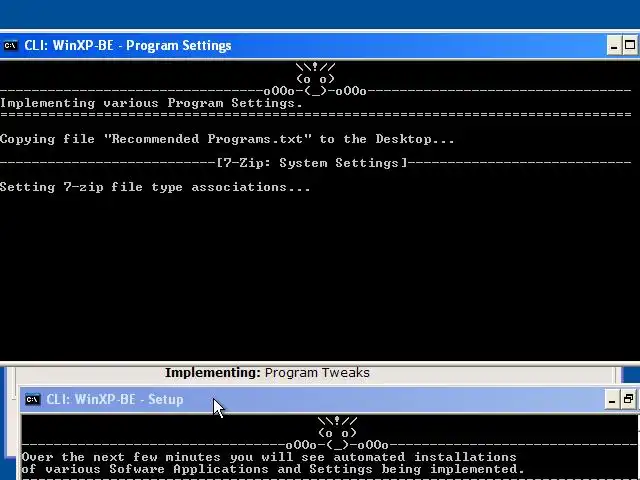
Task: Click 'Over the next few minutes' line in Setup
Action: pos(269,457)
